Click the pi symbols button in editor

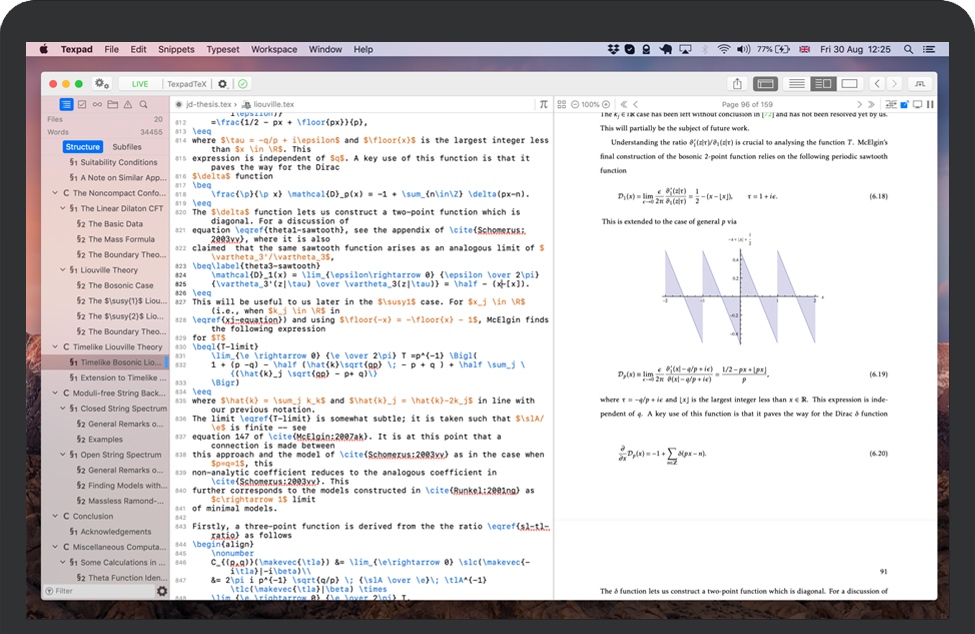543,104
